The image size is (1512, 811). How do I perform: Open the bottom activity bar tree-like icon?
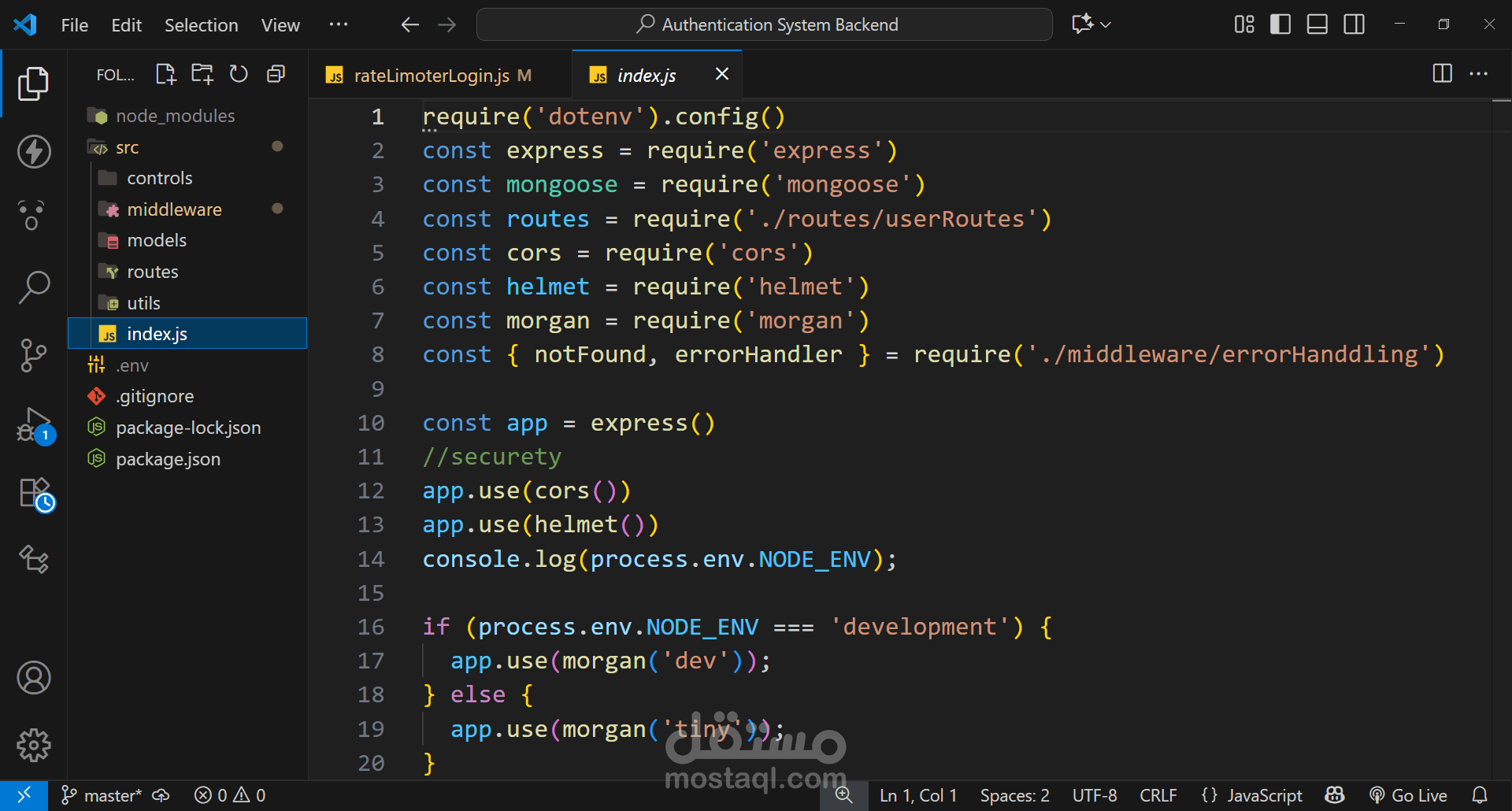(x=34, y=559)
